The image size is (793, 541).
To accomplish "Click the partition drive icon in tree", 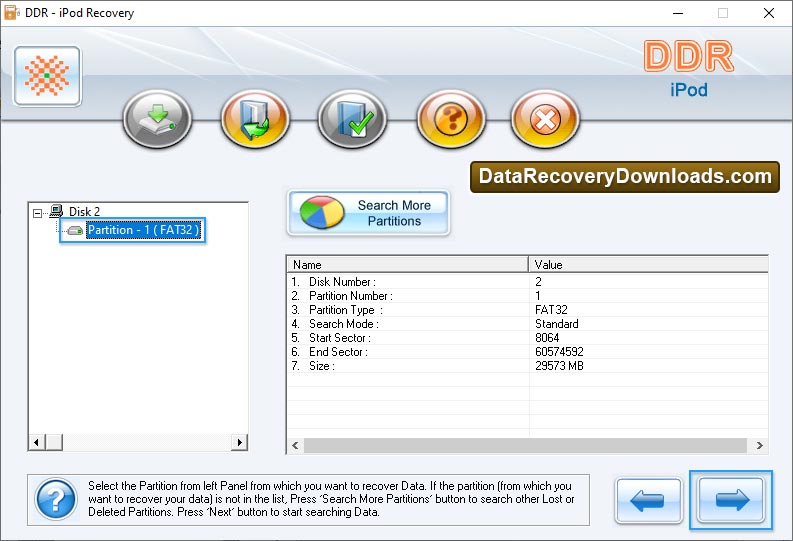I will [x=75, y=231].
